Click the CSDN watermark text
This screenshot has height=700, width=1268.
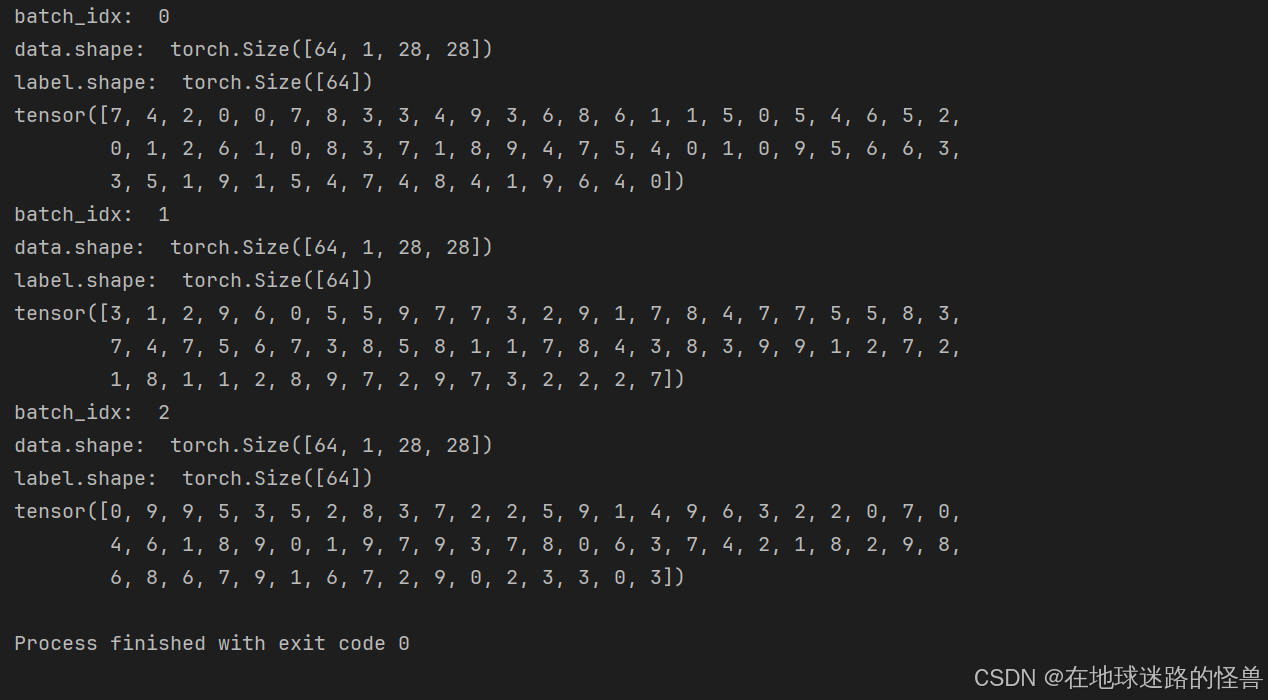pos(1117,678)
